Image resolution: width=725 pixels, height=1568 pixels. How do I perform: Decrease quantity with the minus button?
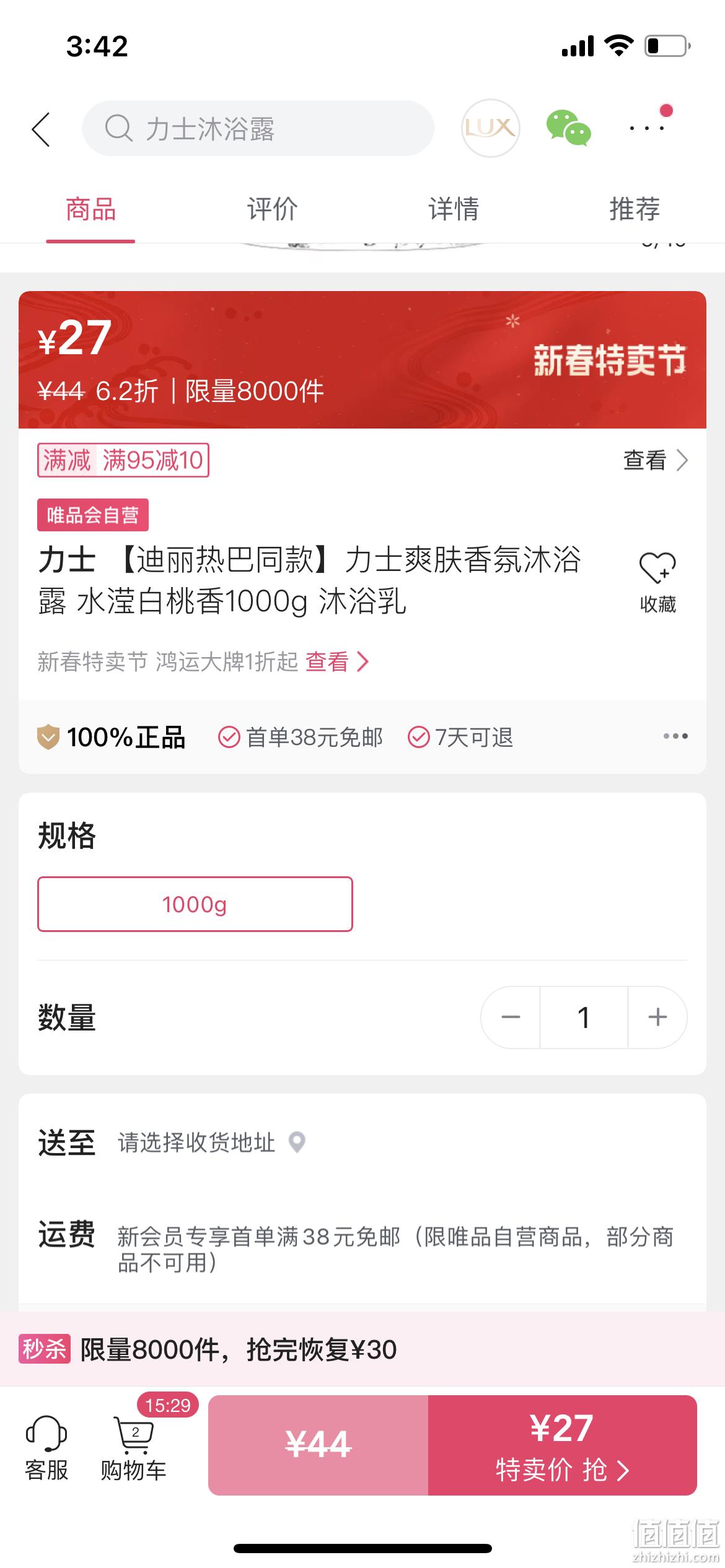click(511, 1017)
